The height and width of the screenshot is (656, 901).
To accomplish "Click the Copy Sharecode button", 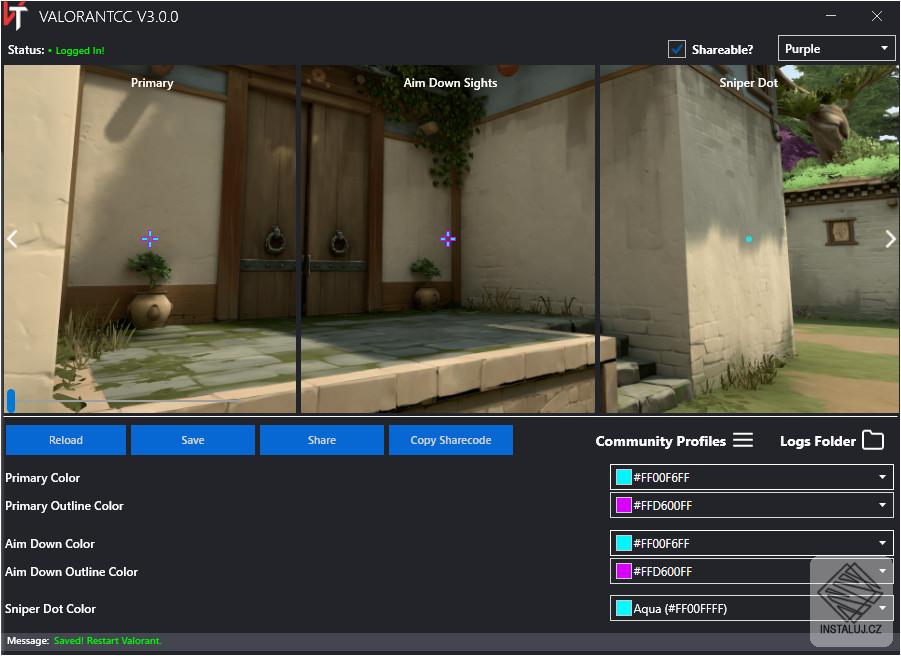I will (450, 440).
